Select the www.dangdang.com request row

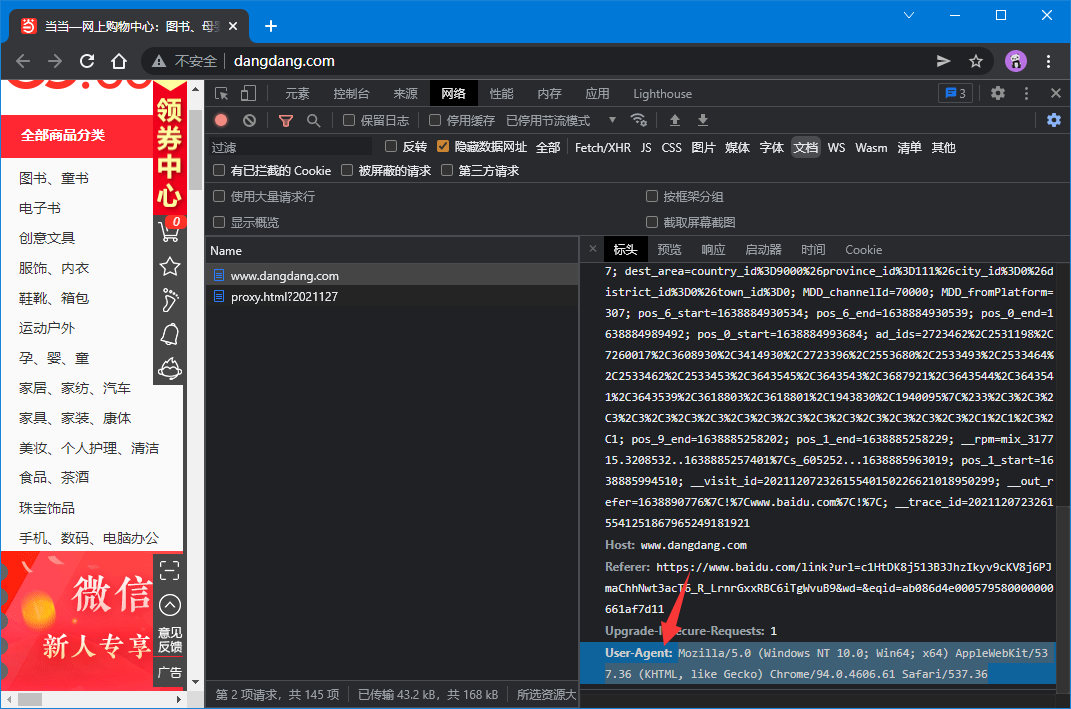point(392,275)
